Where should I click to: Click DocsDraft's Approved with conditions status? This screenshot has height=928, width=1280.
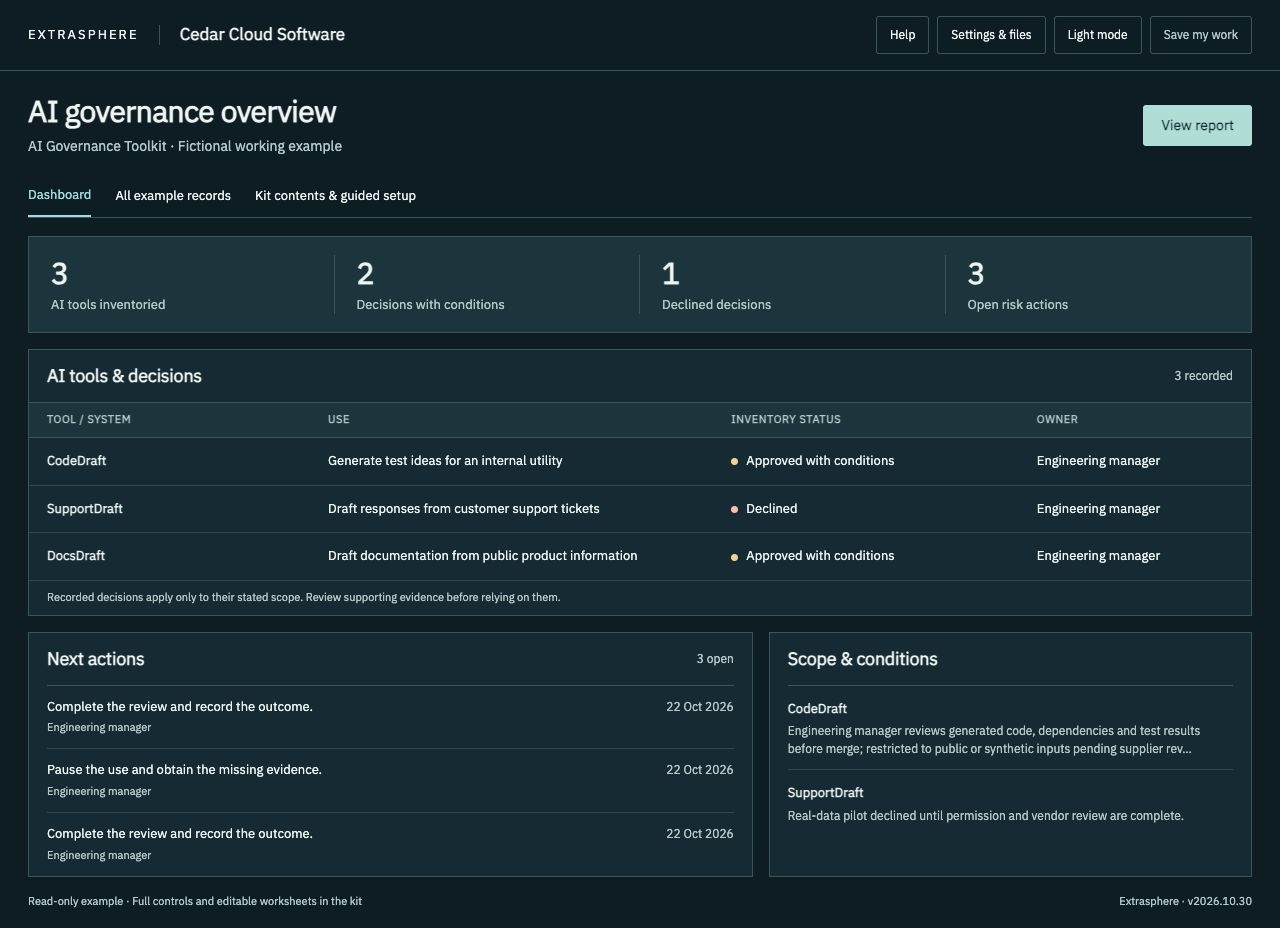point(813,556)
